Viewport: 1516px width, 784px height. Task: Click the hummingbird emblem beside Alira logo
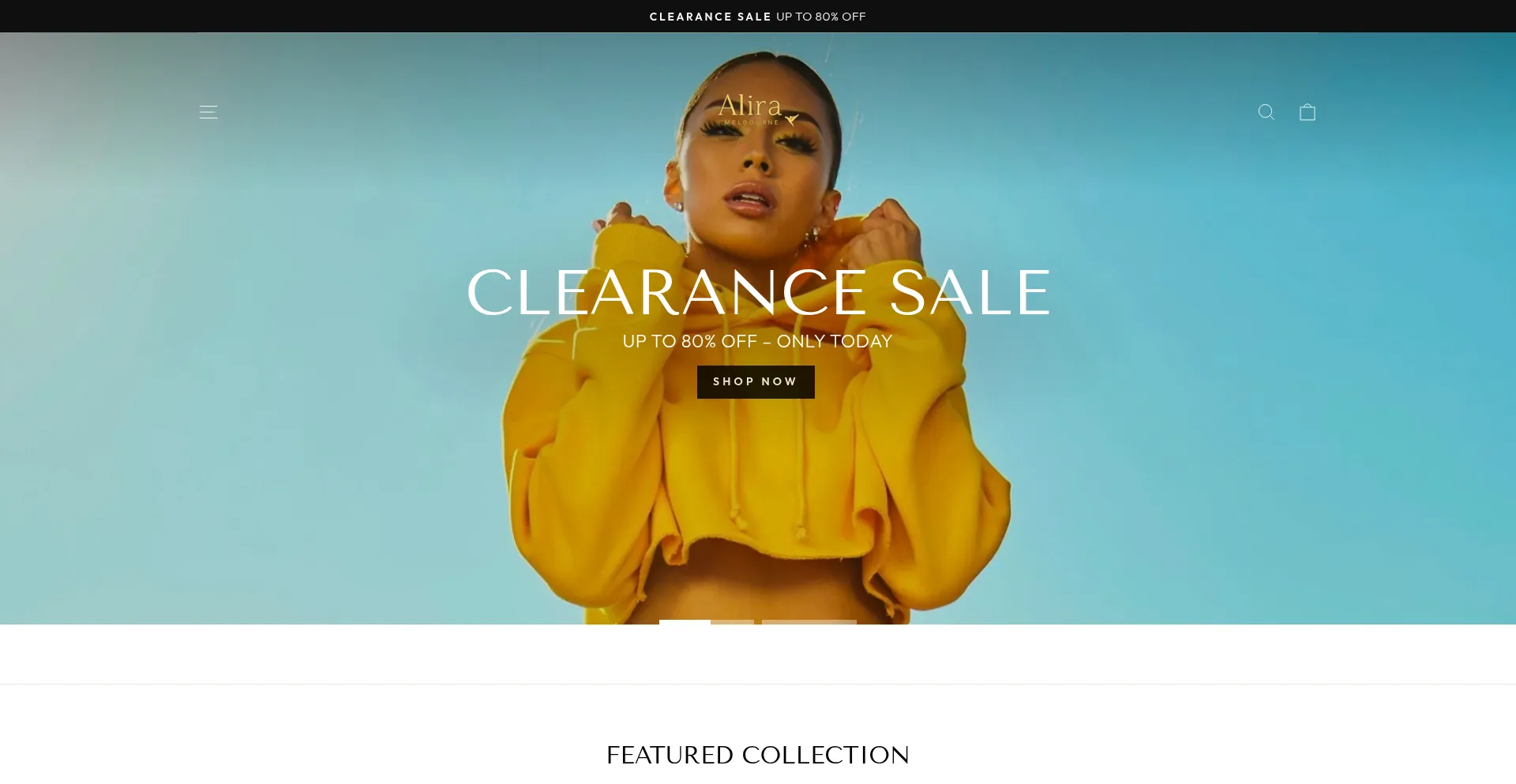[x=791, y=120]
